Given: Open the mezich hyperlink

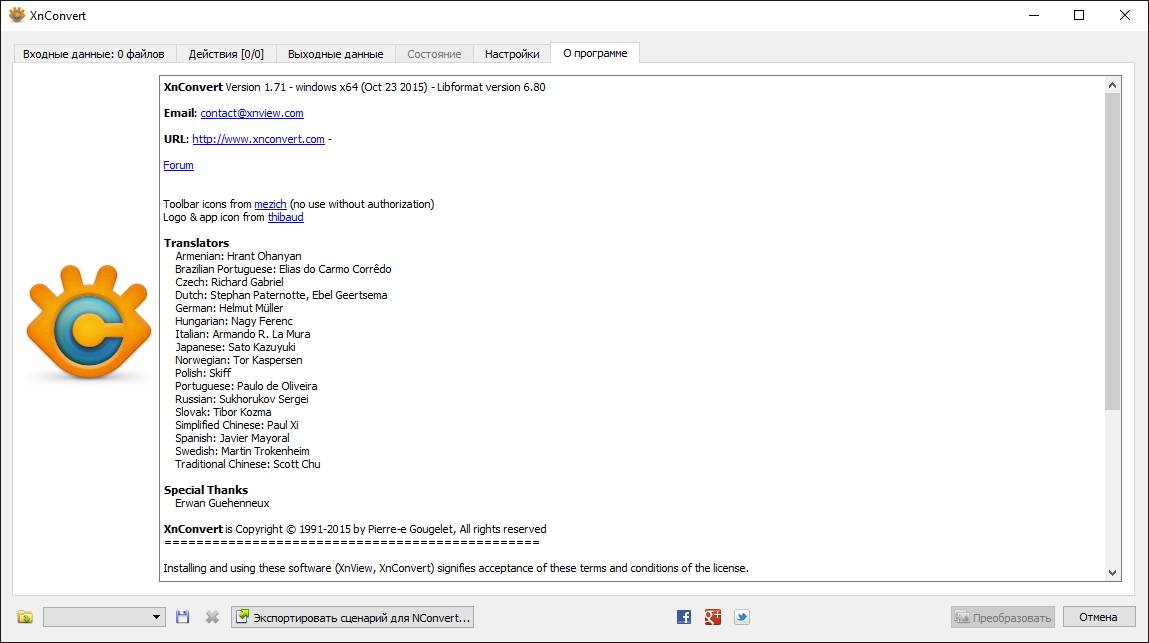Looking at the screenshot, I should click(x=270, y=204).
